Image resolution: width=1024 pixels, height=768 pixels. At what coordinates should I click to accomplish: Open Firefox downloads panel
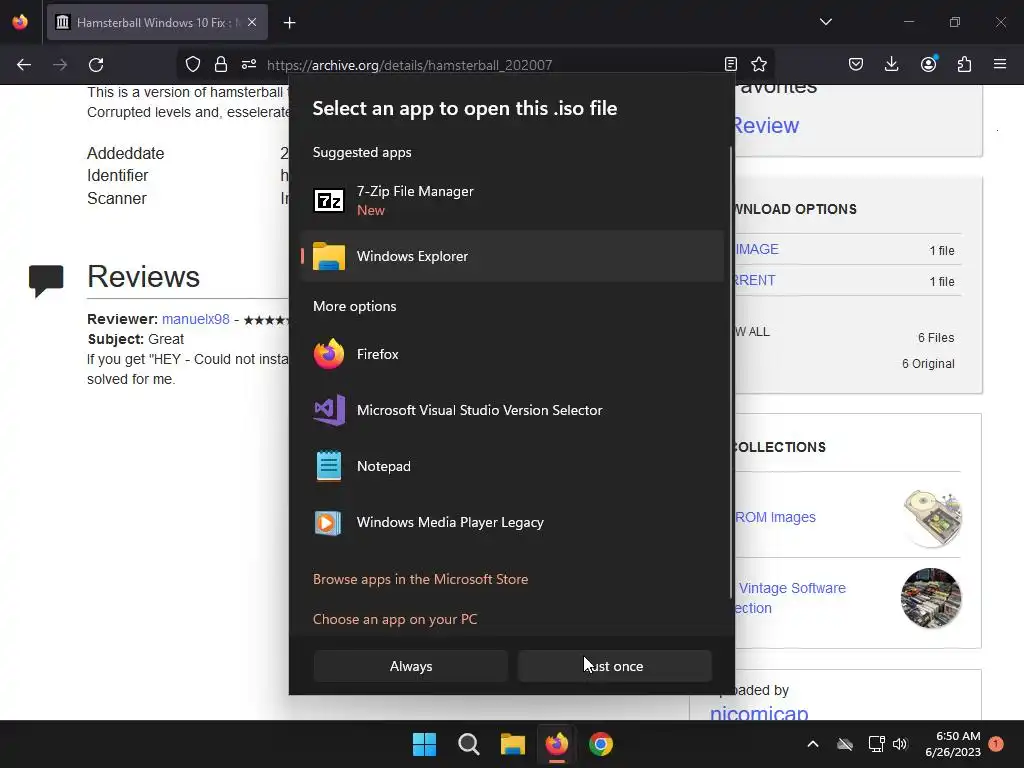(x=891, y=64)
